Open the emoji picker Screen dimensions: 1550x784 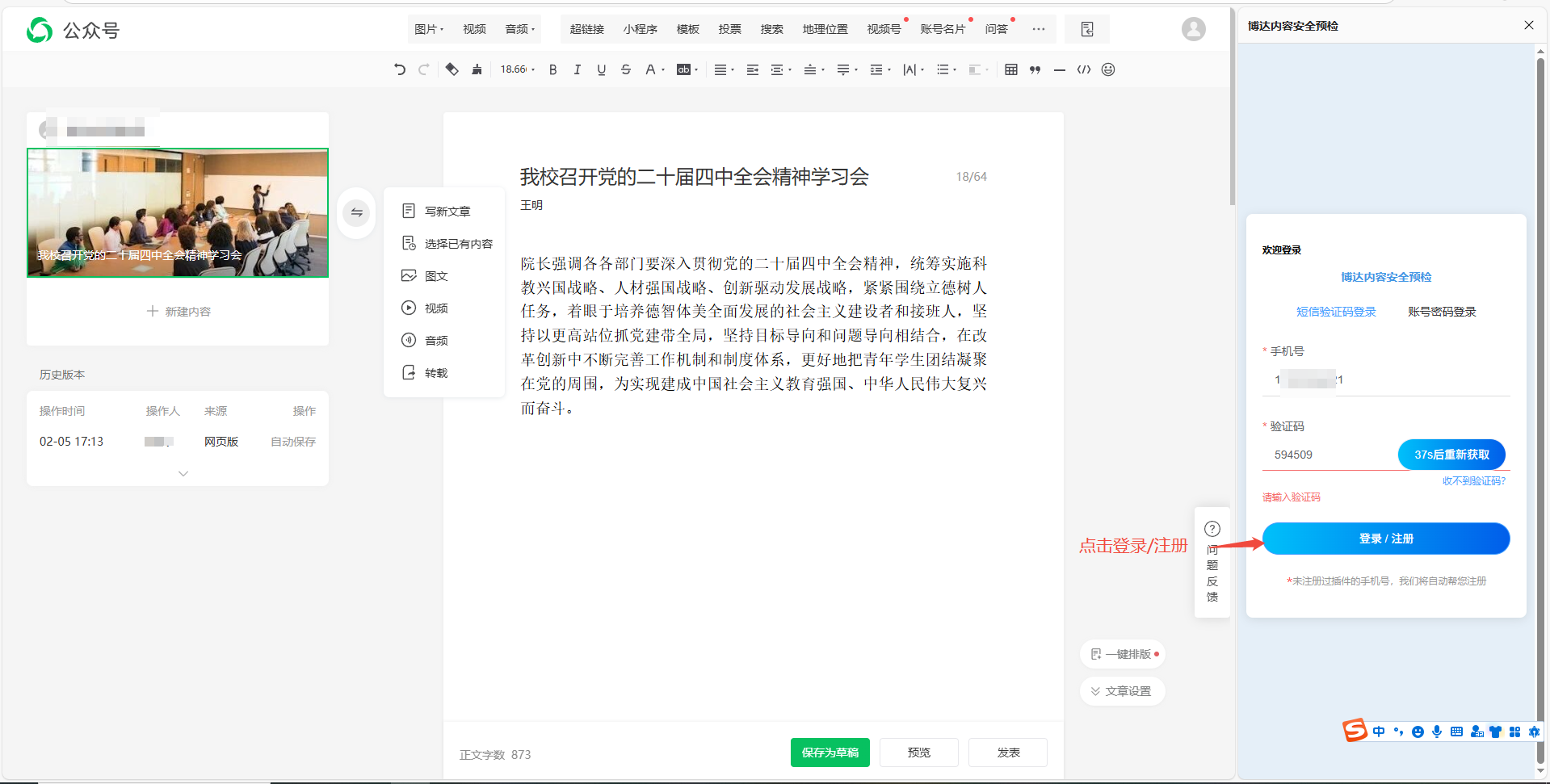pyautogui.click(x=1108, y=69)
